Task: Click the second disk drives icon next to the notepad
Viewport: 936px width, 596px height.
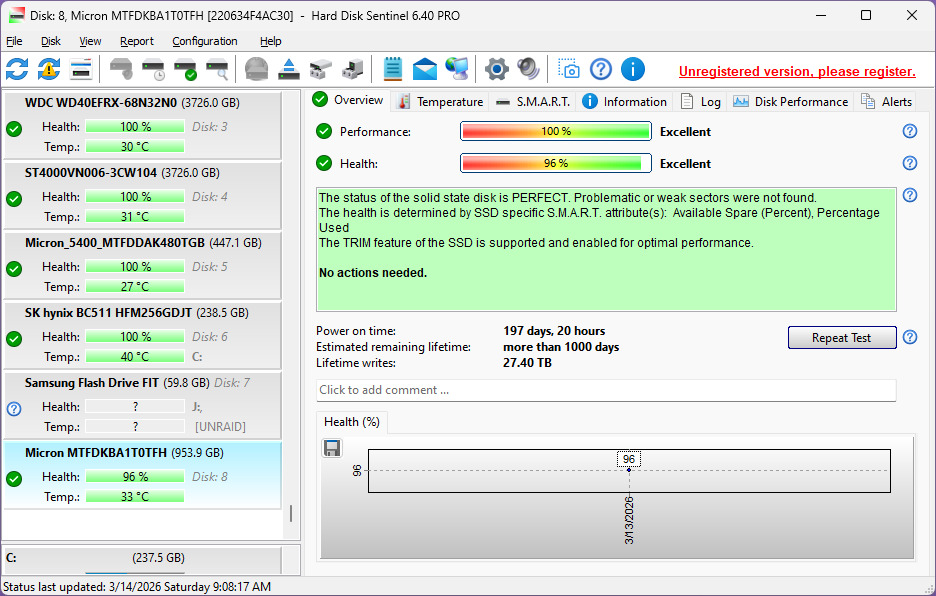Action: pyautogui.click(x=353, y=69)
